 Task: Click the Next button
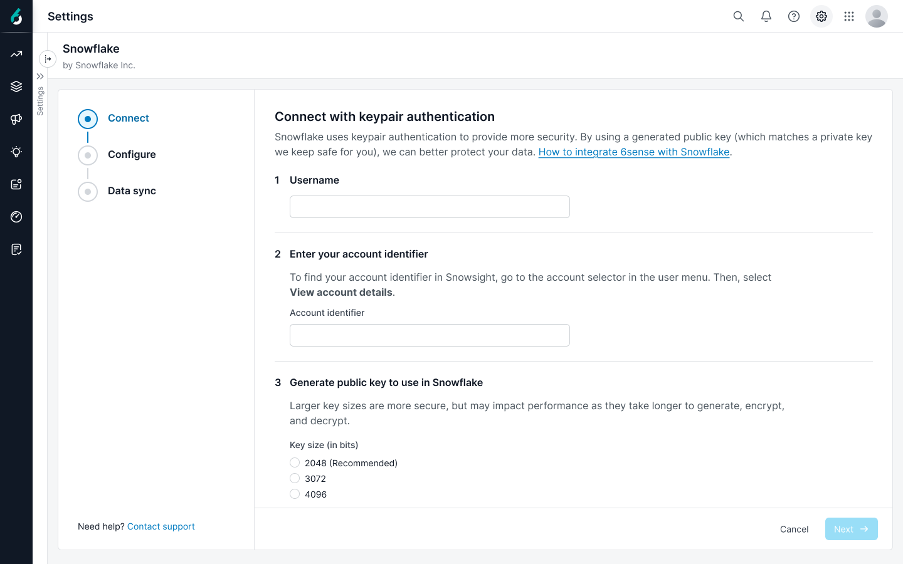click(851, 529)
